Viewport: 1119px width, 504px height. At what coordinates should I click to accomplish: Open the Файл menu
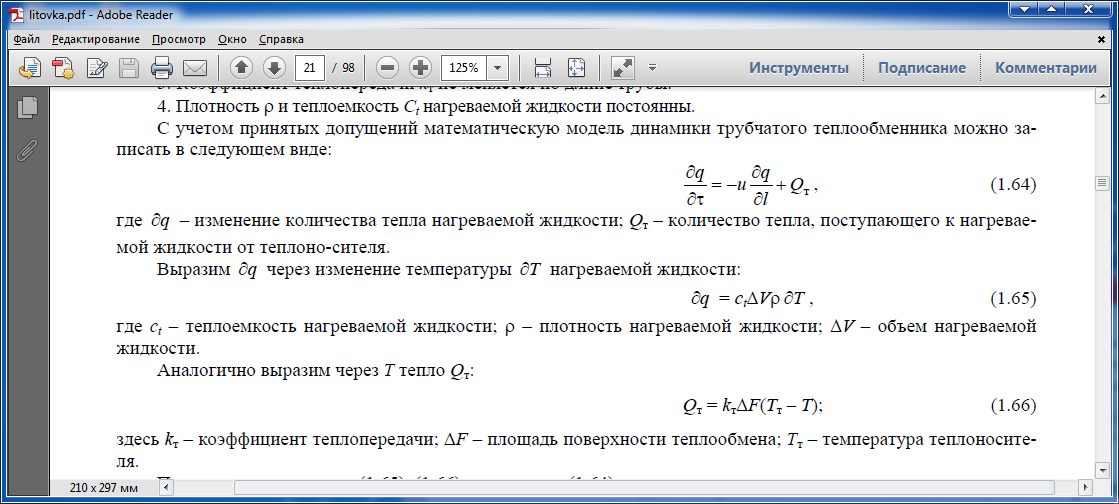pyautogui.click(x=26, y=39)
